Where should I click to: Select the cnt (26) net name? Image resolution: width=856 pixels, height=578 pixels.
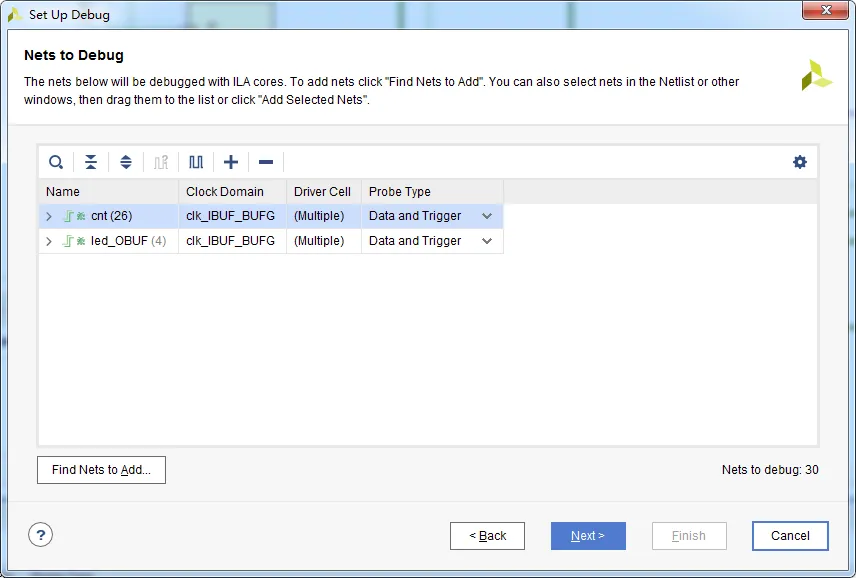click(111, 216)
